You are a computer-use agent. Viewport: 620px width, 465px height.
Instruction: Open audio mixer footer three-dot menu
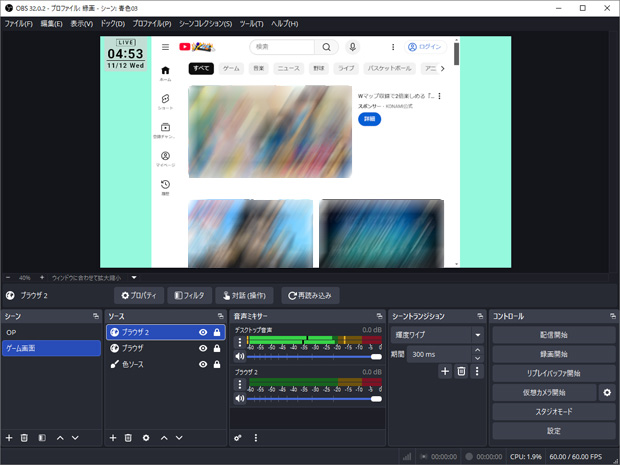click(x=256, y=438)
